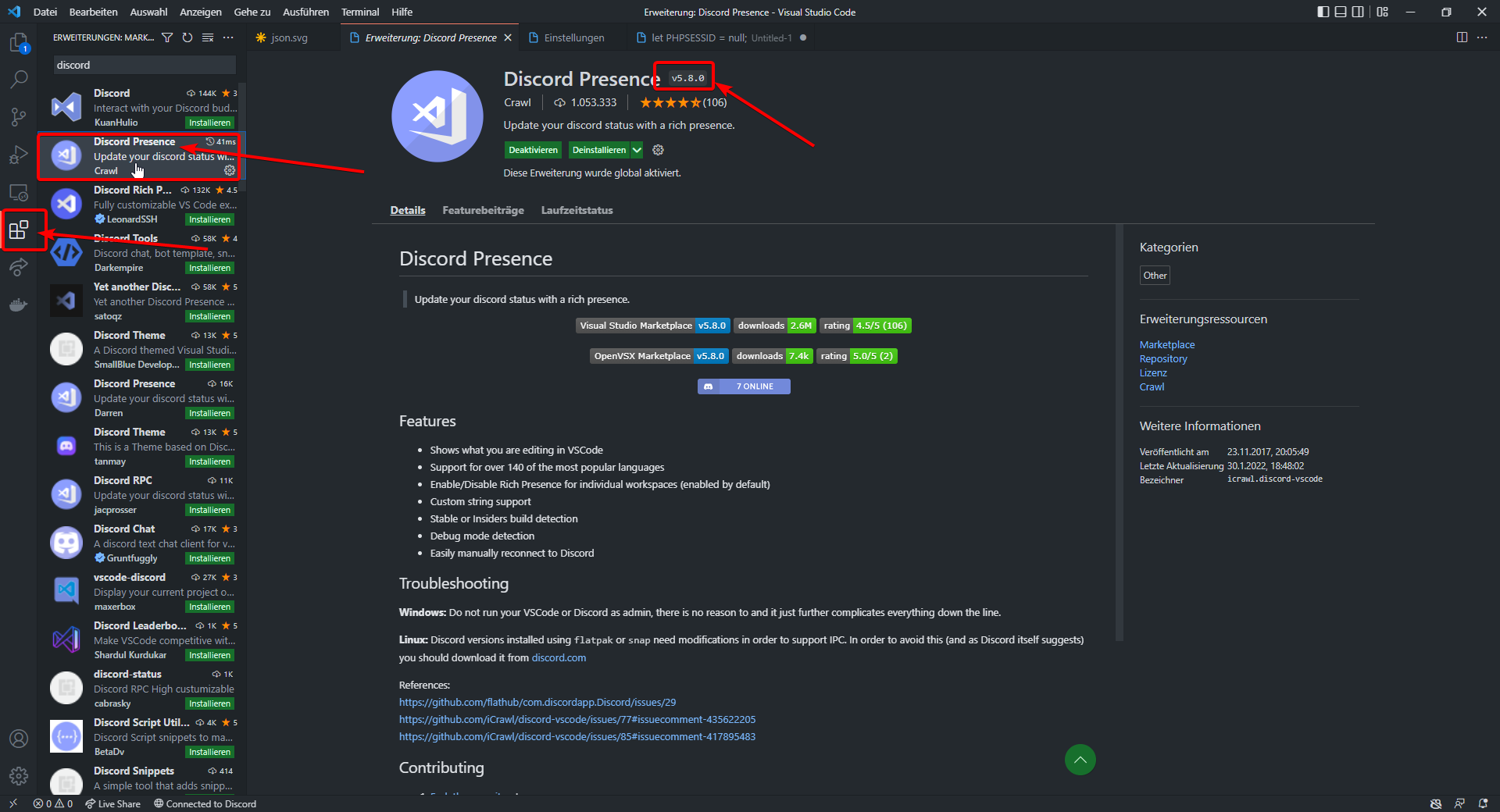The image size is (1500, 812).
Task: Switch to the Featurebeiträge tab
Action: point(483,210)
